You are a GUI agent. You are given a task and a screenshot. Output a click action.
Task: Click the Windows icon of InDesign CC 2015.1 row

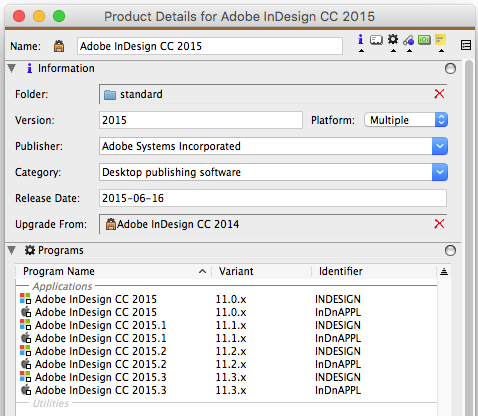click(x=25, y=325)
